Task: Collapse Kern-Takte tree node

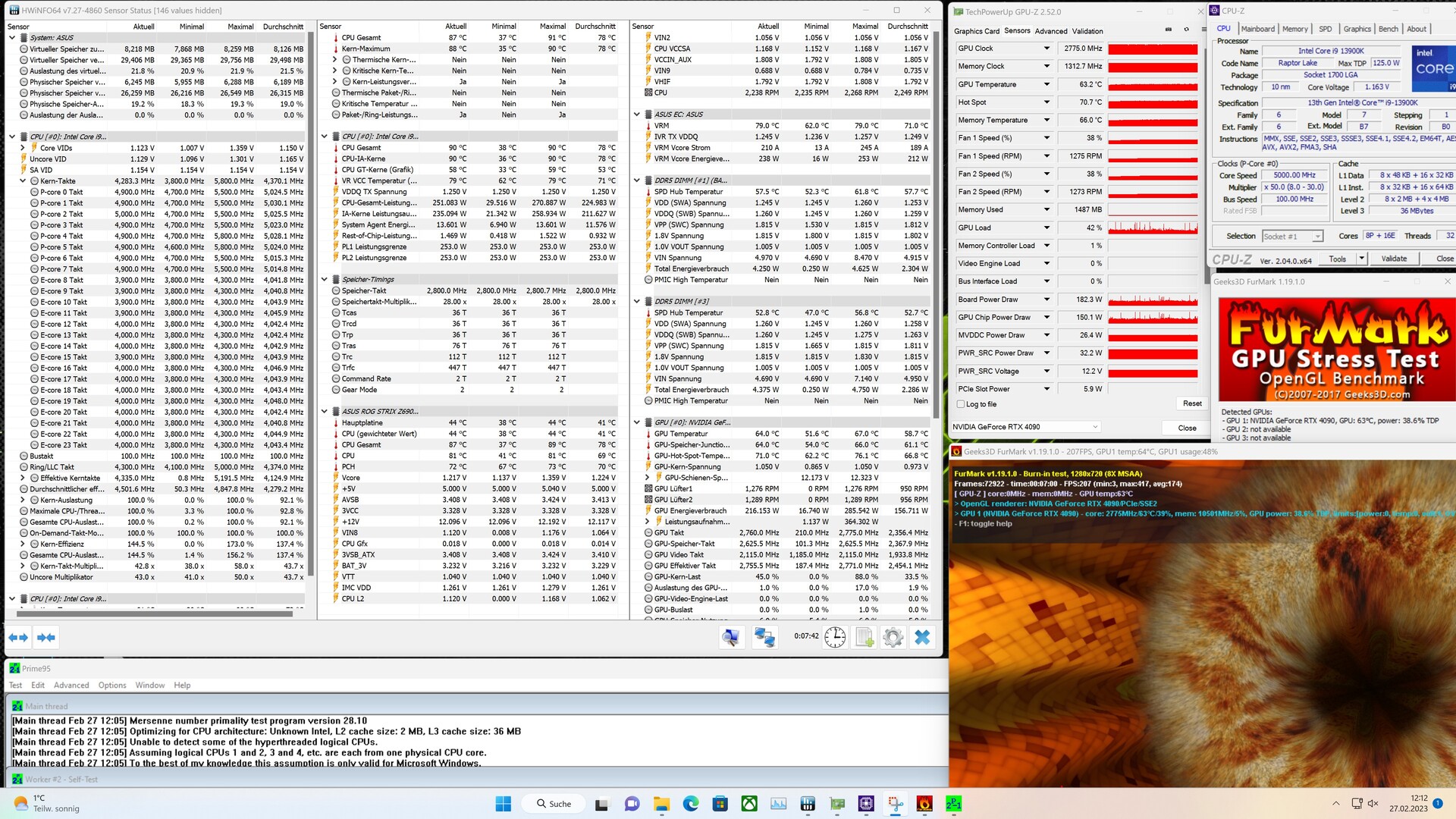Action: coord(23,181)
